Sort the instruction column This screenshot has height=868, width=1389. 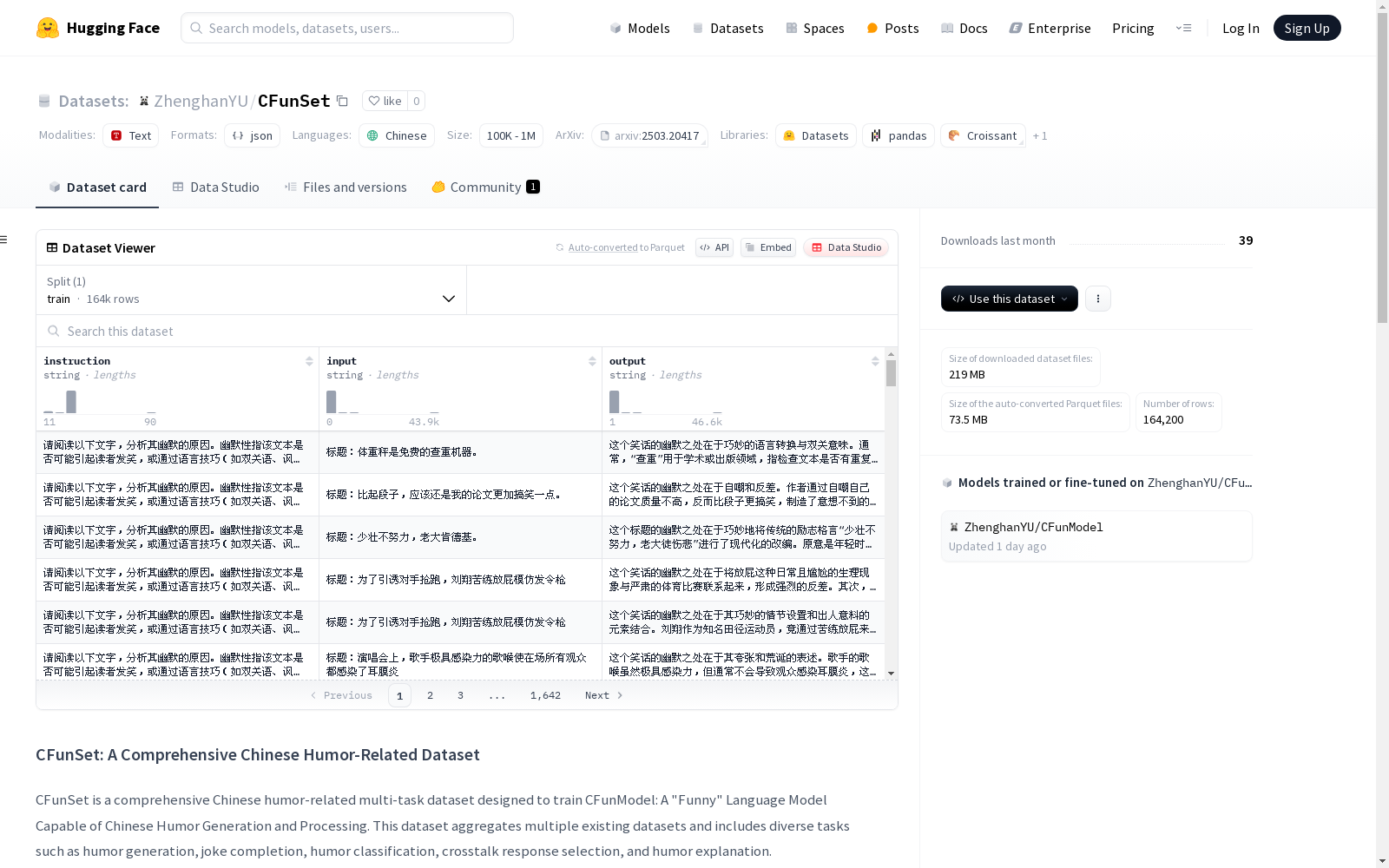tap(309, 361)
